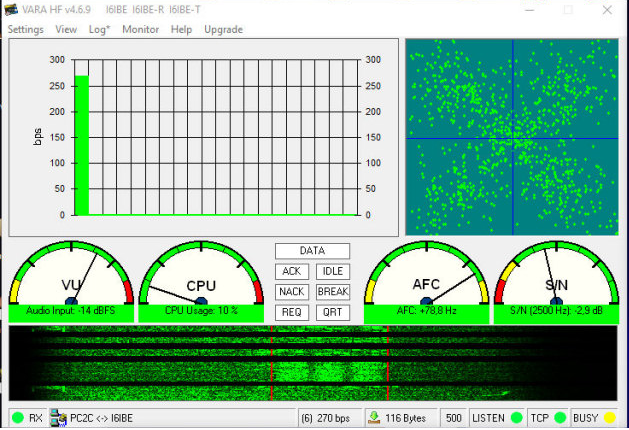Viewport: 629px width, 430px height.
Task: Click the LISTEN label in status bar
Action: [x=488, y=418]
